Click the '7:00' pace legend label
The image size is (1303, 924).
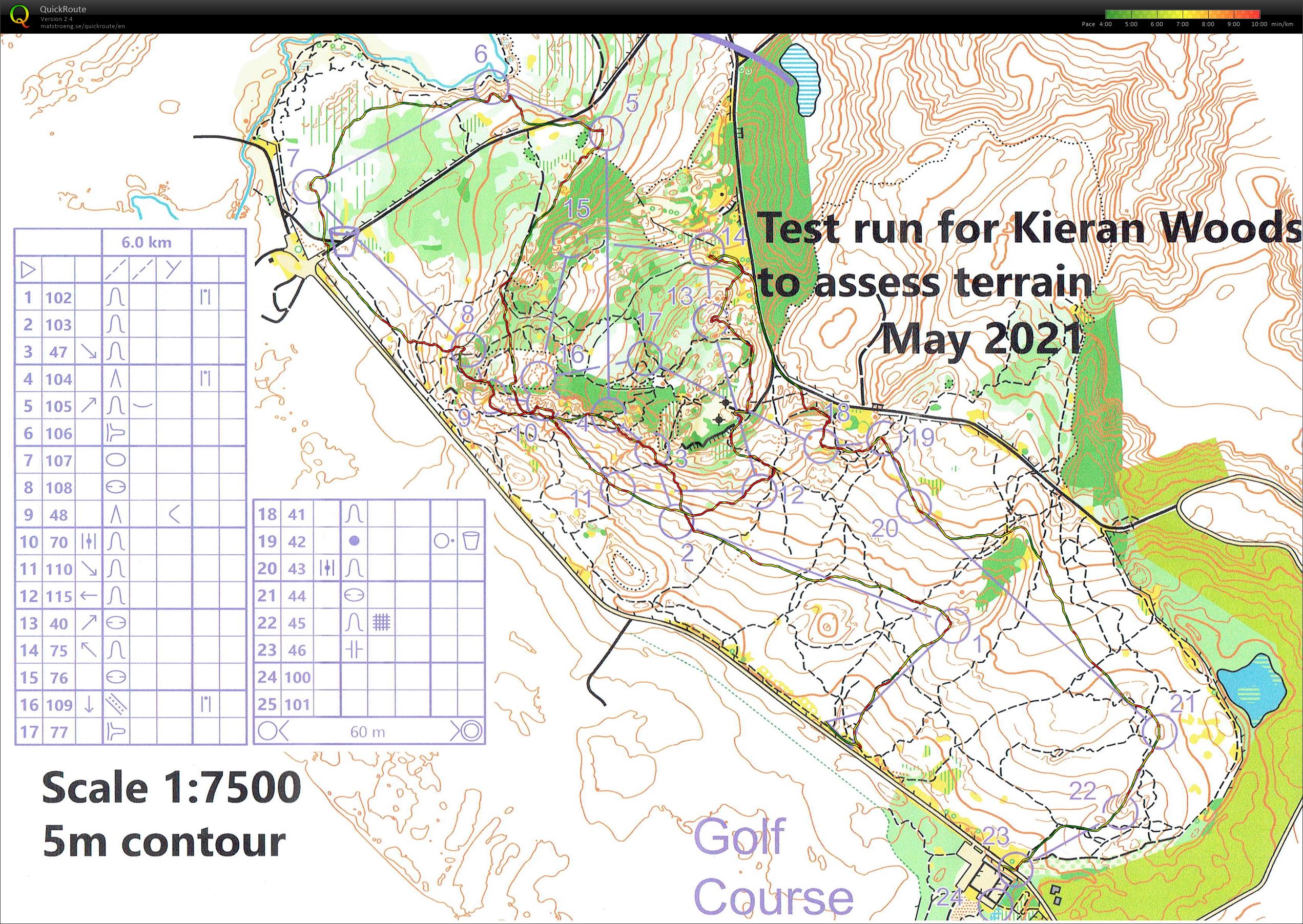1182,24
